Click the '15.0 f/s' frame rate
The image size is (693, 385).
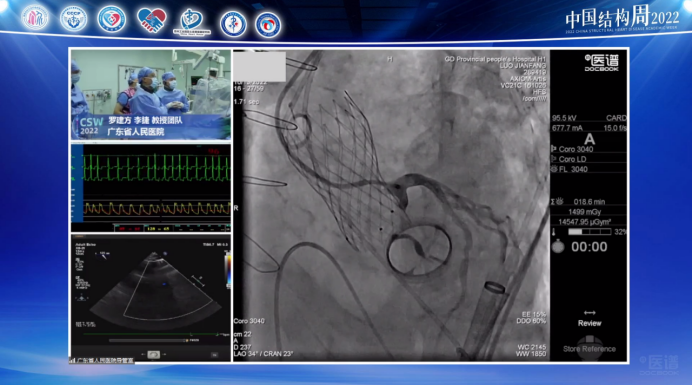(615, 128)
